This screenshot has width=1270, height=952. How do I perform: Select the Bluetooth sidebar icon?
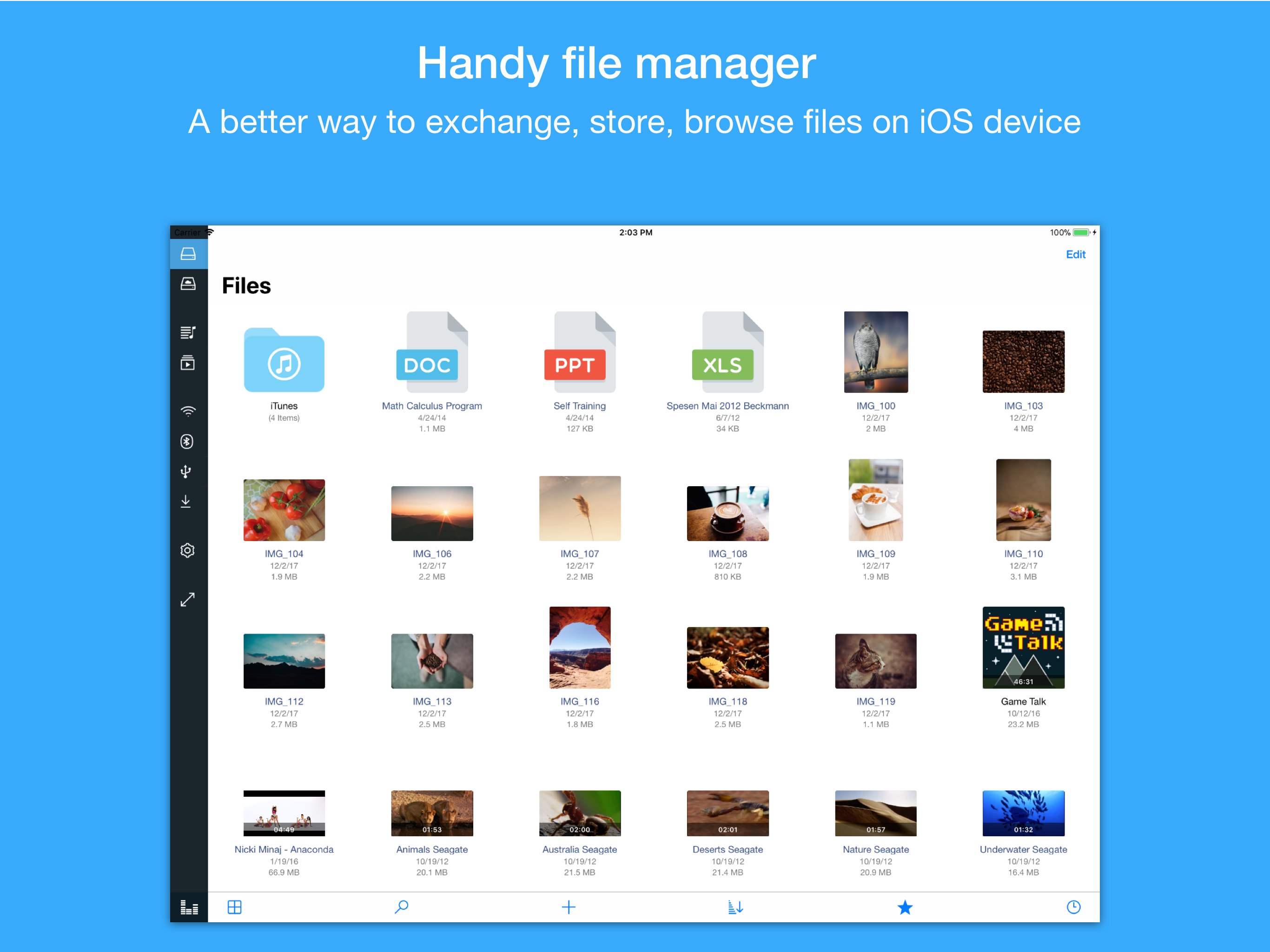[x=187, y=442]
